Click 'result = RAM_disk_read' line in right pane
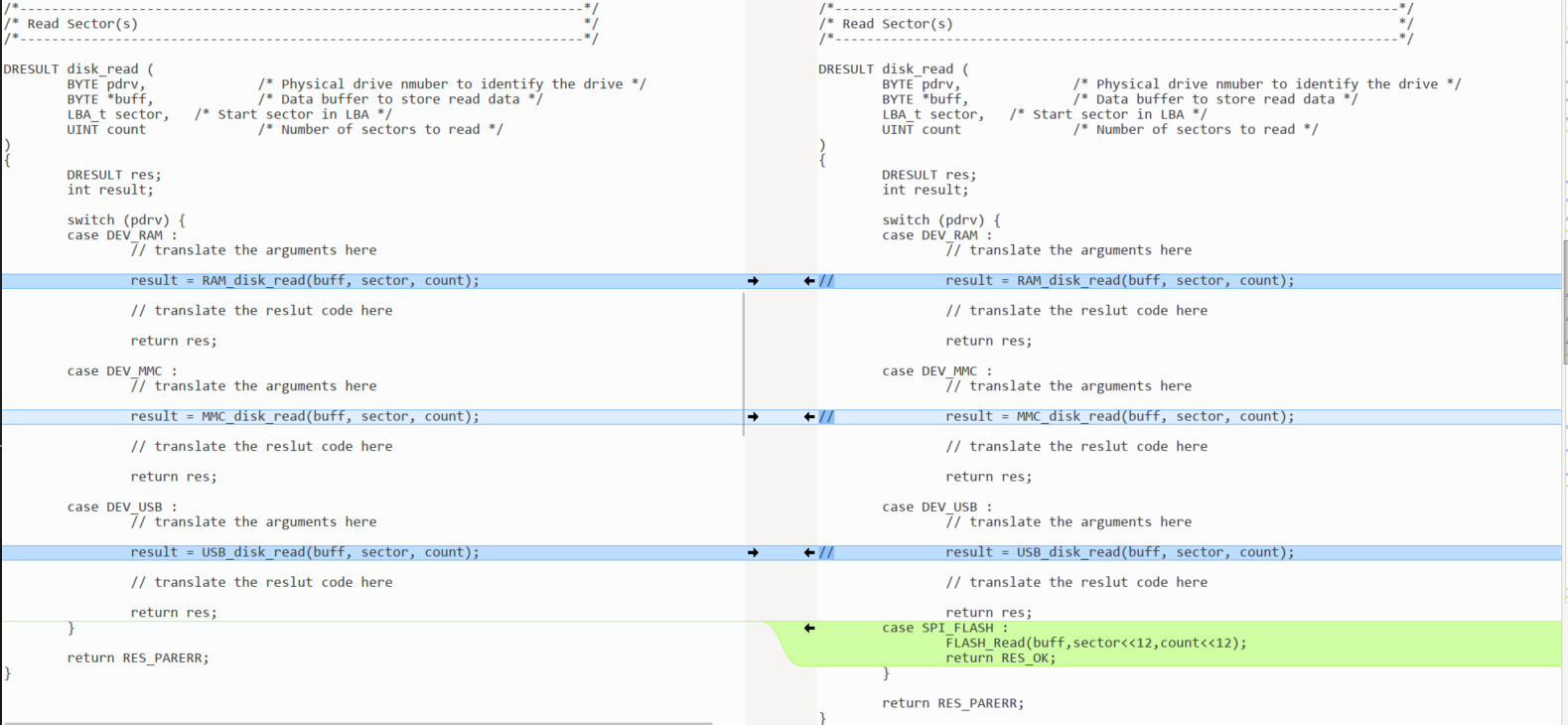Screen dimensions: 1568x725 1120,281
